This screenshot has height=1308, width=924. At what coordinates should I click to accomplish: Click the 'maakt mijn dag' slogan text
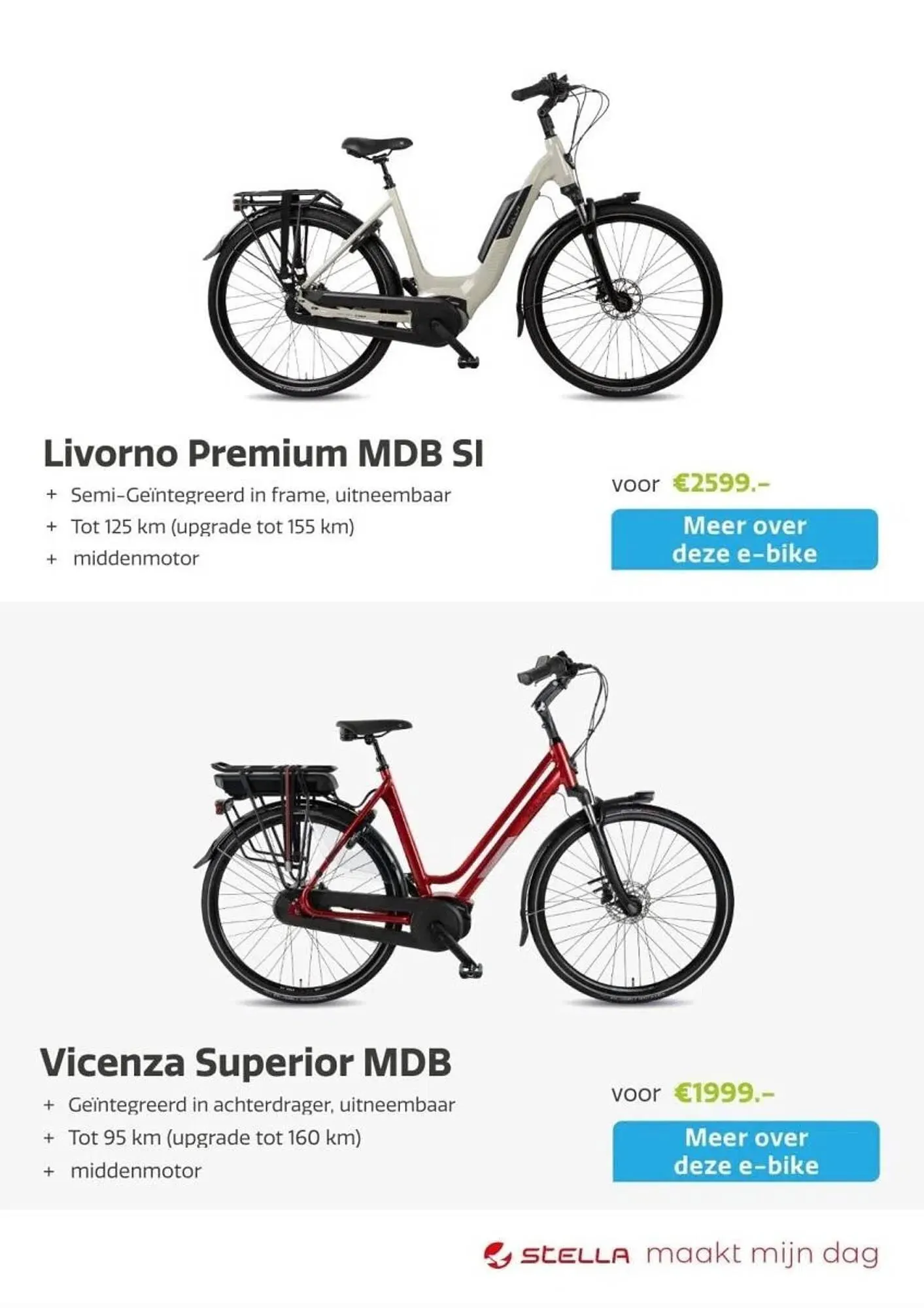point(762,1254)
